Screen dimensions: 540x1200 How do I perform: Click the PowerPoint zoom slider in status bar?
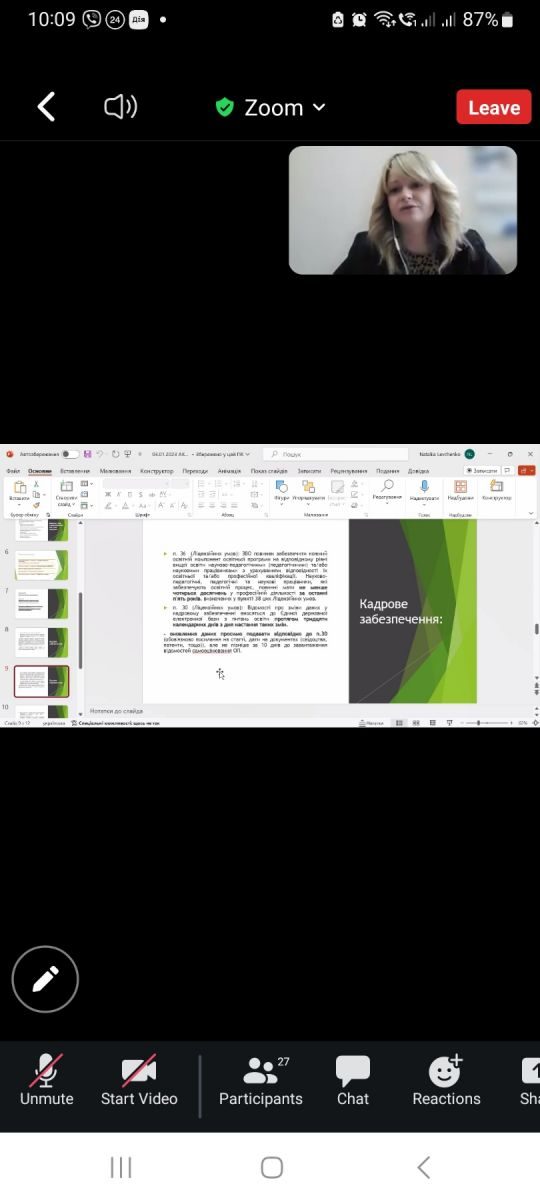tap(479, 722)
